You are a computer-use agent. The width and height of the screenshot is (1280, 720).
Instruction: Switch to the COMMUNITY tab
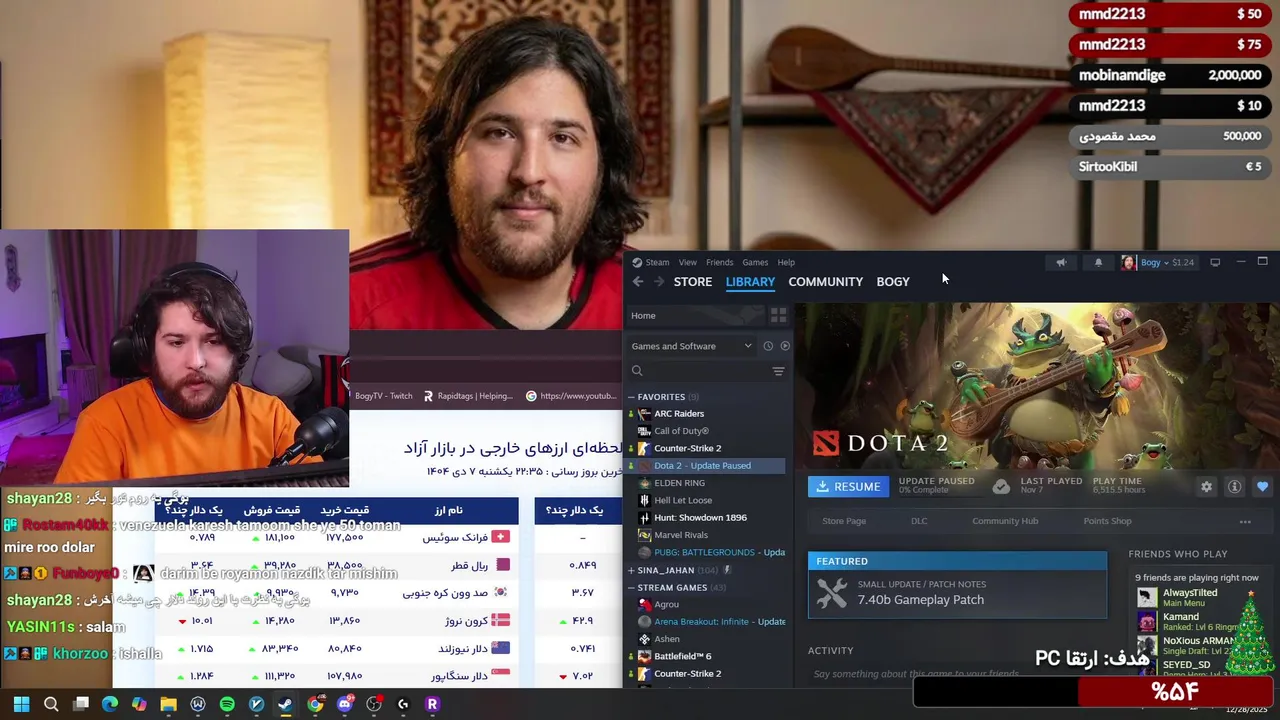[x=825, y=282]
